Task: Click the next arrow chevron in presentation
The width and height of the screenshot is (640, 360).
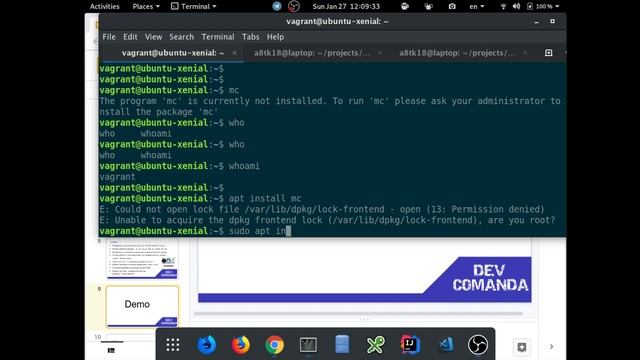Action: click(x=551, y=347)
